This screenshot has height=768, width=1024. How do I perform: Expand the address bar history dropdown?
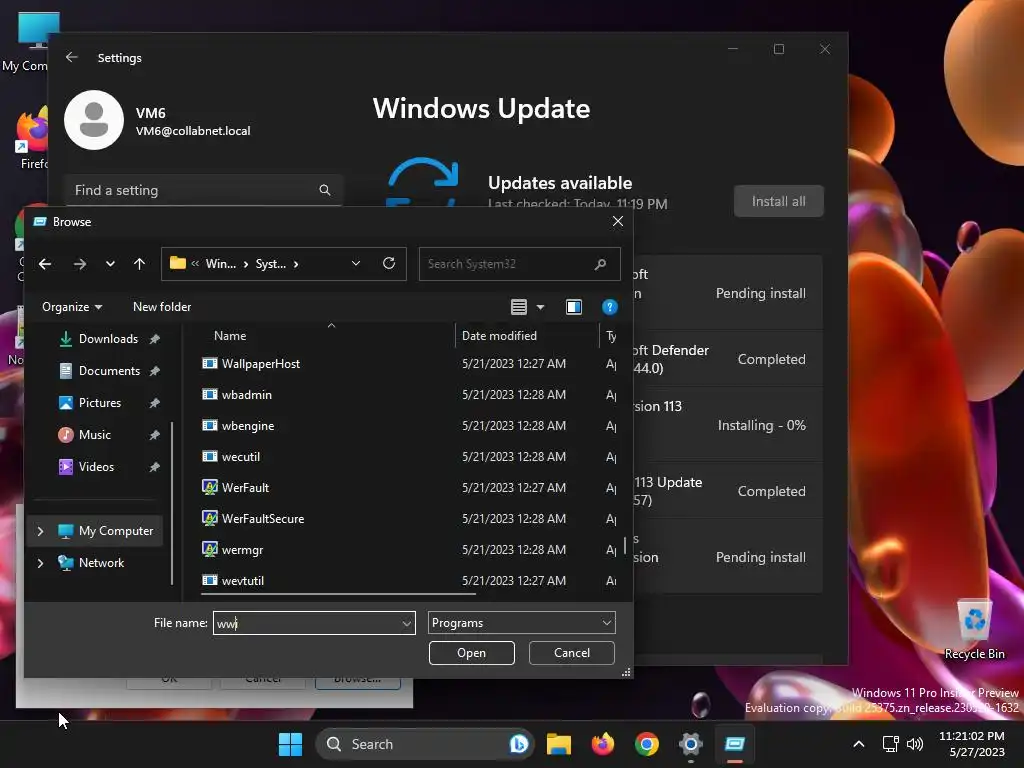[x=355, y=263]
